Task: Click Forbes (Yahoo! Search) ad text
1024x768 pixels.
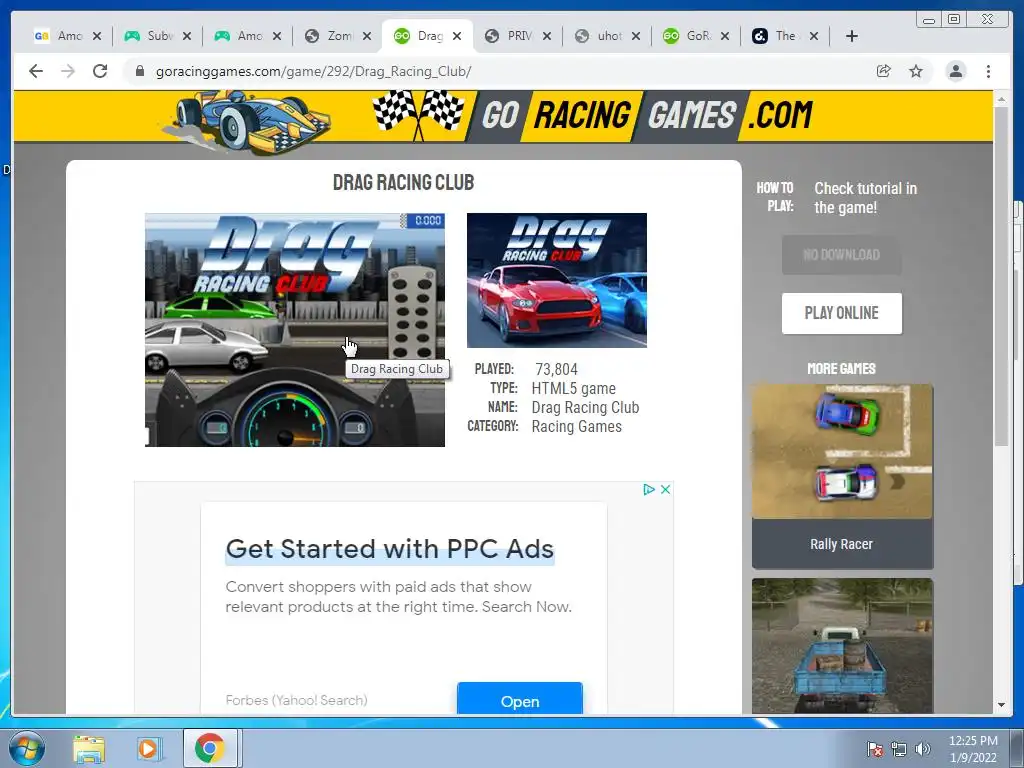Action: pos(296,700)
